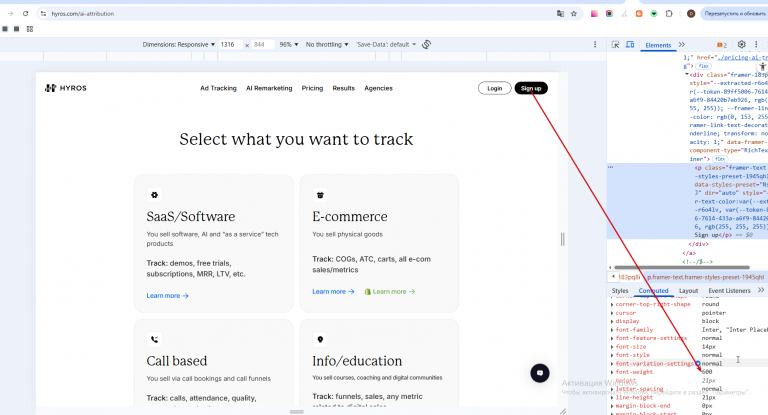Open site information icon in address bar
The image size is (768, 415).
[43, 14]
